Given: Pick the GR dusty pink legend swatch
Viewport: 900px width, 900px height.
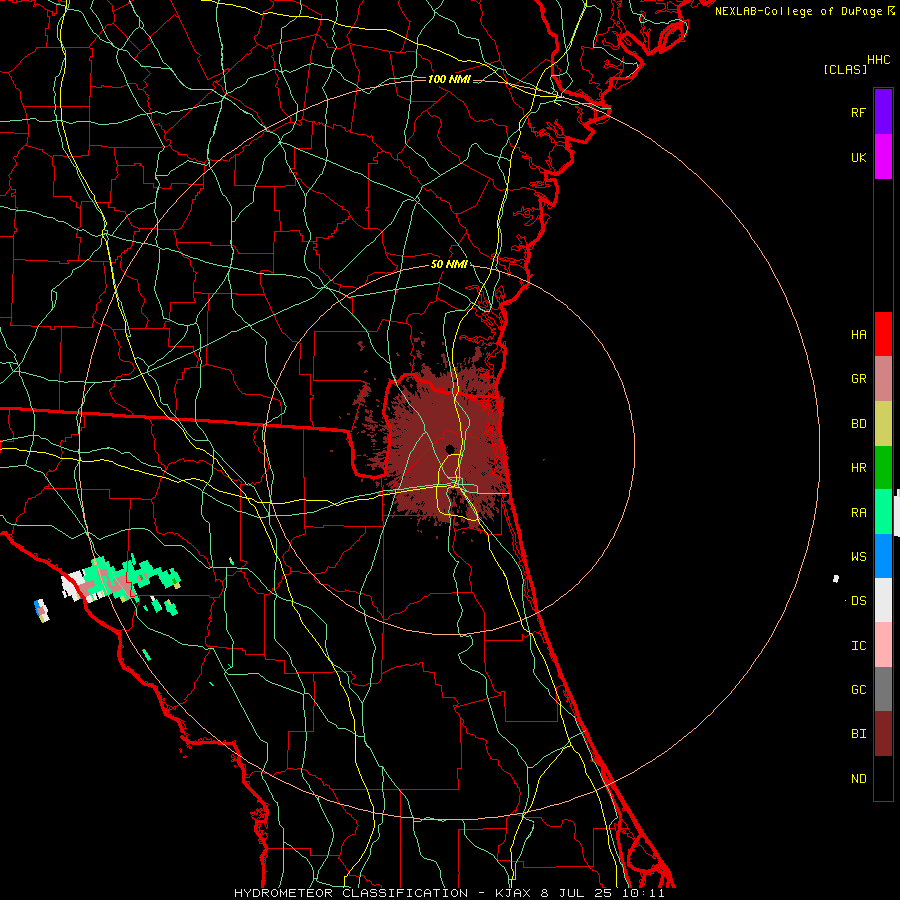Looking at the screenshot, I should coord(883,379).
